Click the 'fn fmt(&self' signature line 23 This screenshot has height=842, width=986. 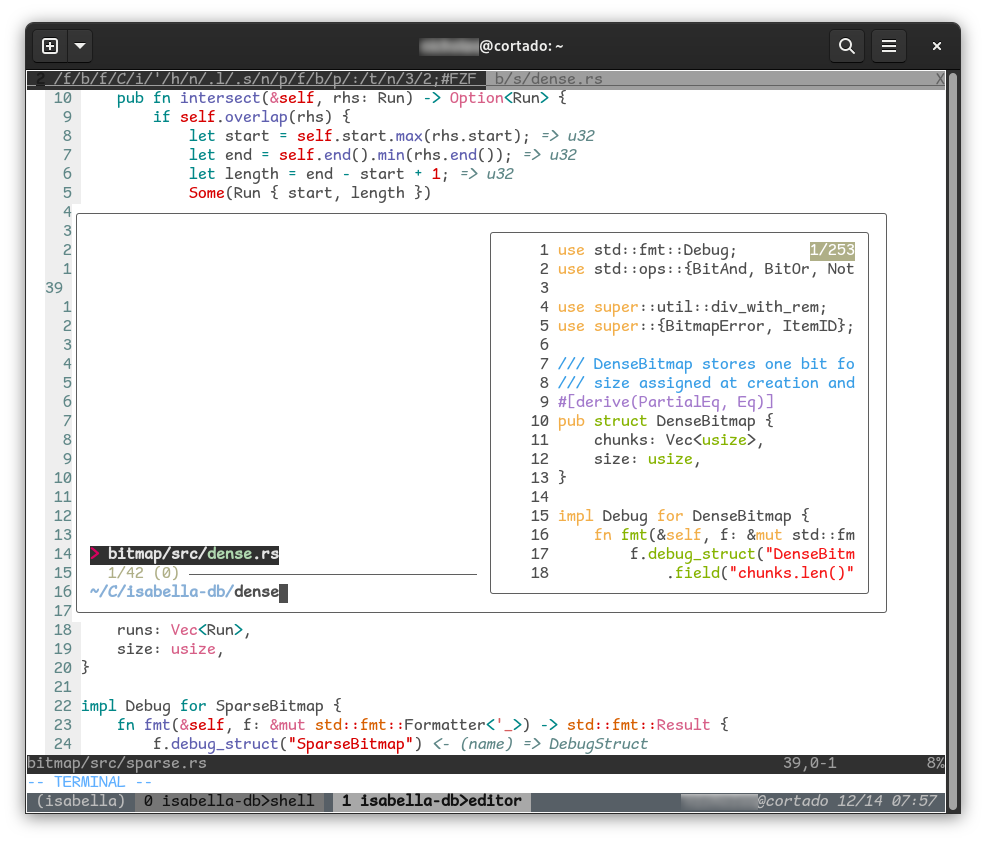[423, 725]
